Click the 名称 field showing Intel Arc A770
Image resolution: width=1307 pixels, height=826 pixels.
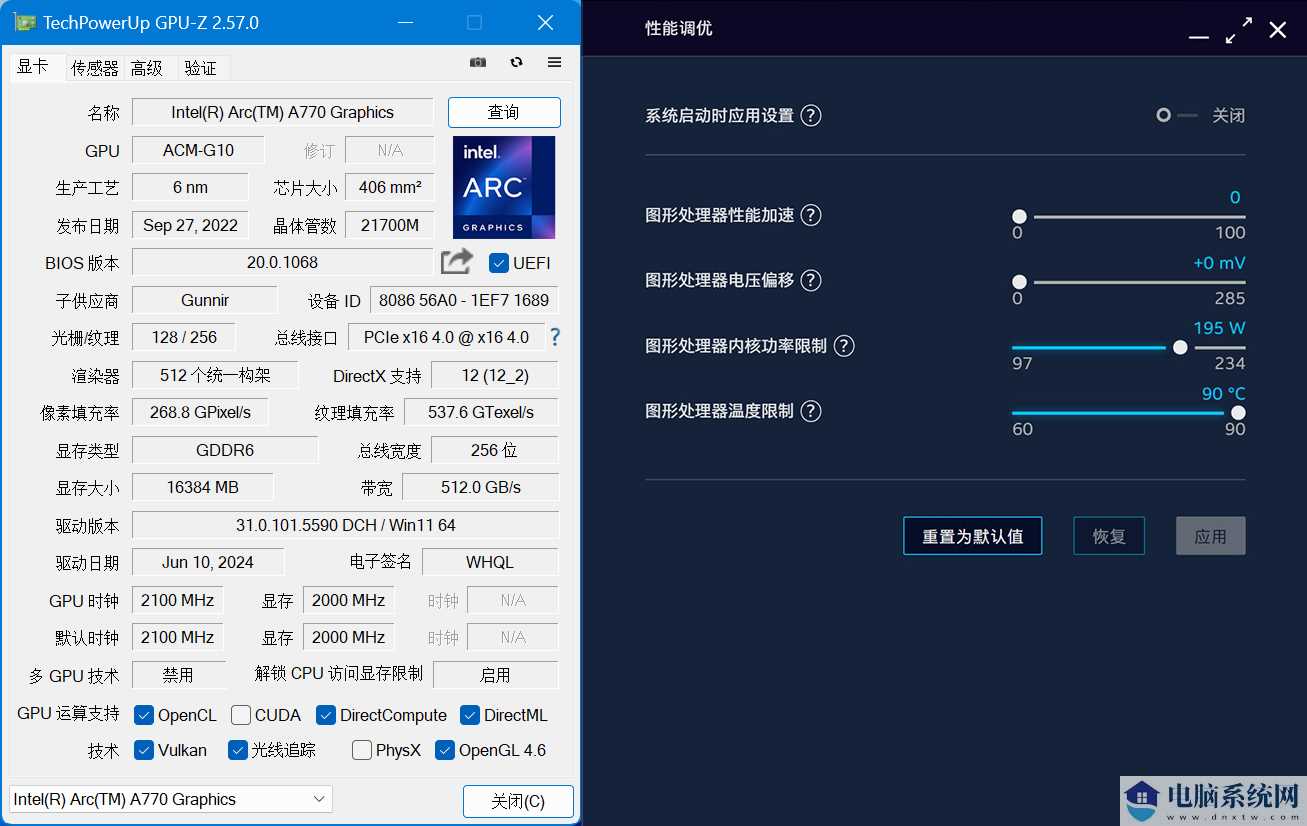tap(283, 112)
